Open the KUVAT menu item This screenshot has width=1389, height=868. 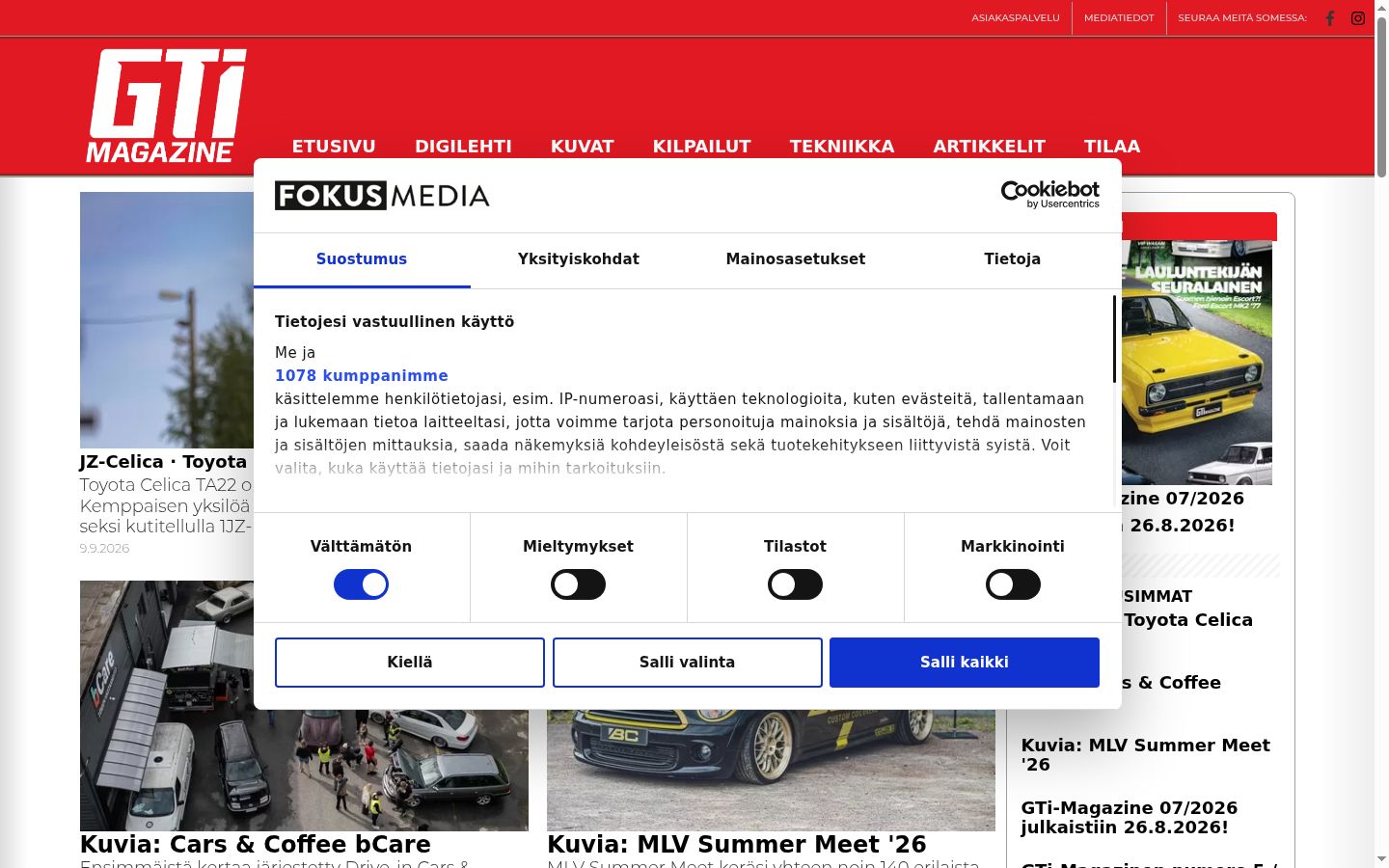click(583, 147)
